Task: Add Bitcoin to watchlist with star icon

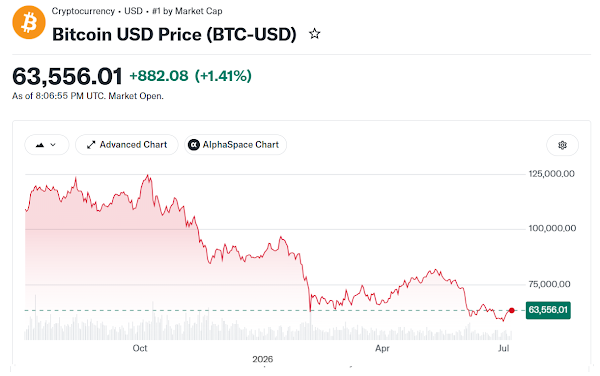Action: coord(315,34)
